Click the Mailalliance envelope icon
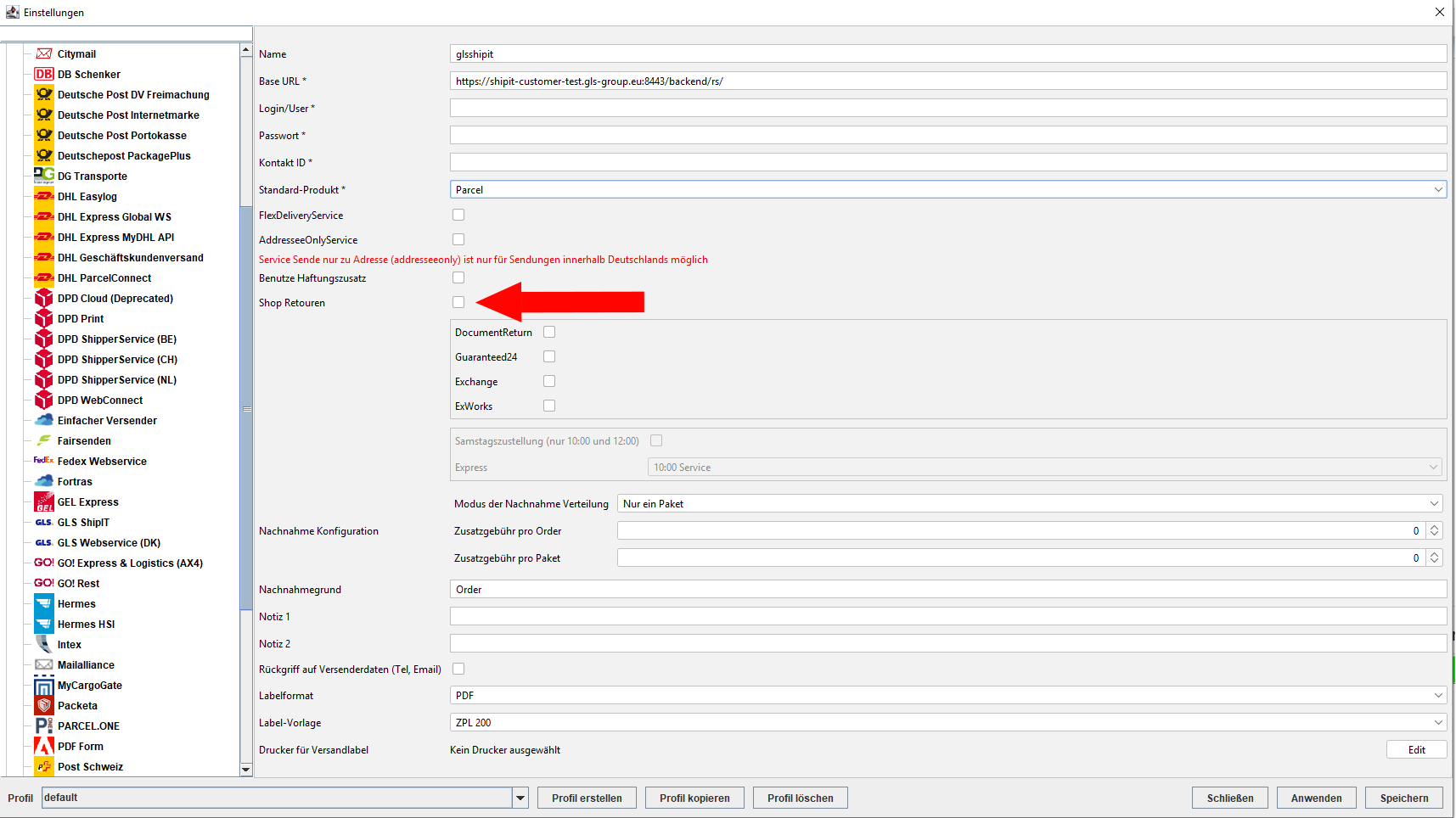The width and height of the screenshot is (1456, 818). pyautogui.click(x=44, y=664)
